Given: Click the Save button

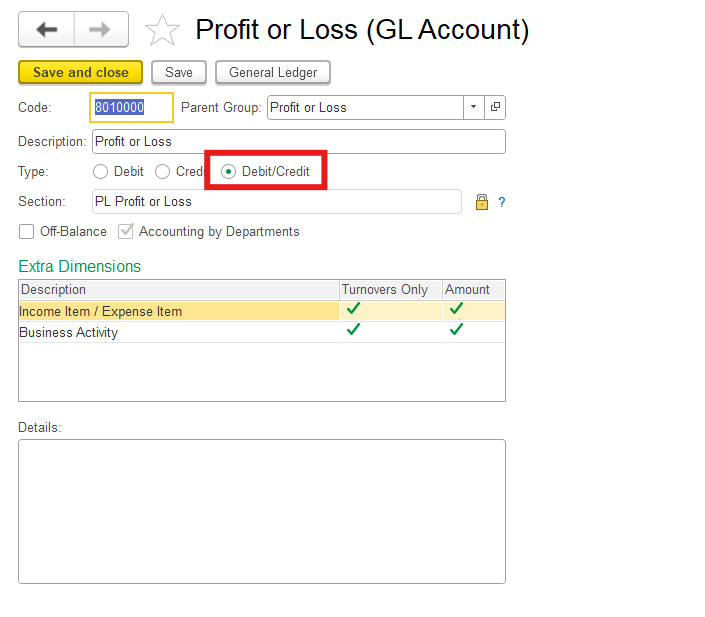Looking at the screenshot, I should point(179,73).
